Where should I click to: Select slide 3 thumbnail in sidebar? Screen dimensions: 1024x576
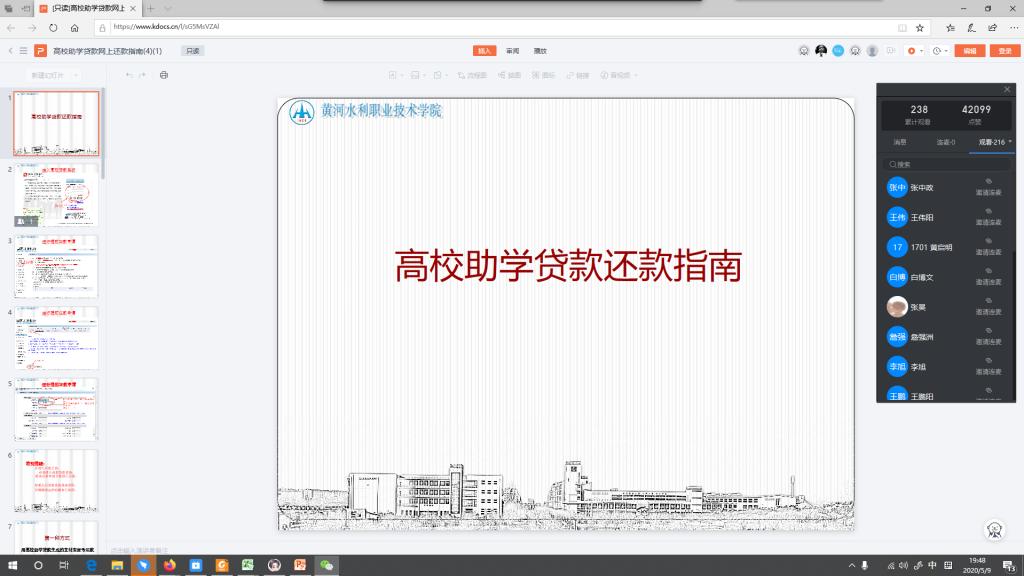coord(56,267)
